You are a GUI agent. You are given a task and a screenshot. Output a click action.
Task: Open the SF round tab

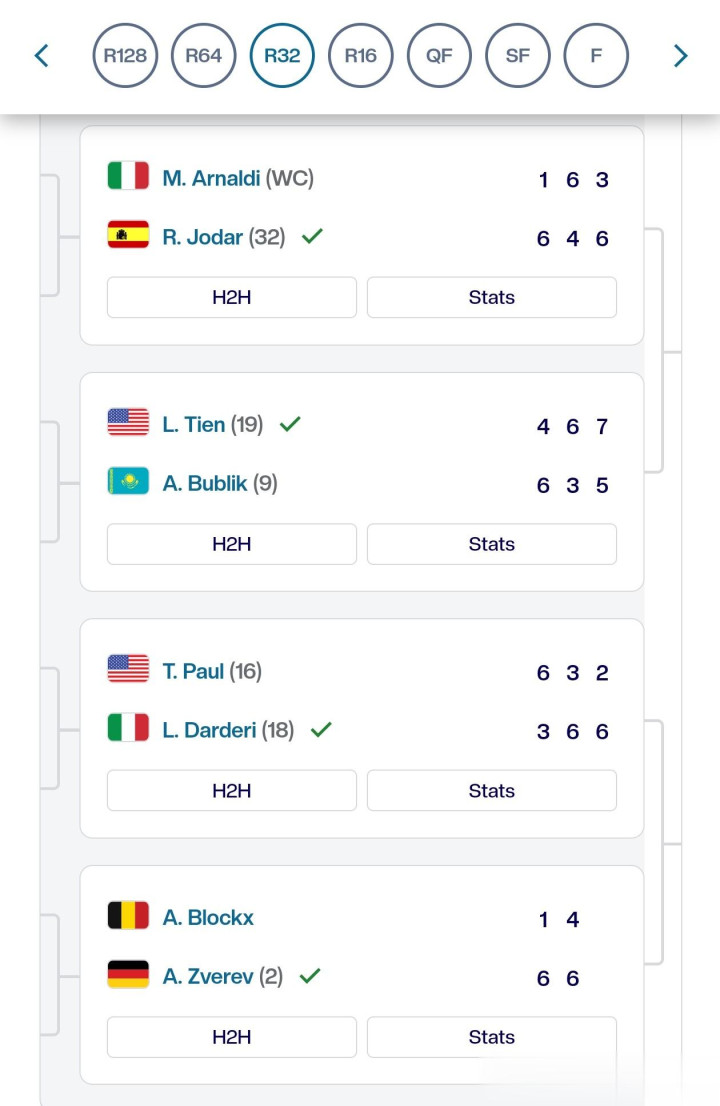point(518,56)
